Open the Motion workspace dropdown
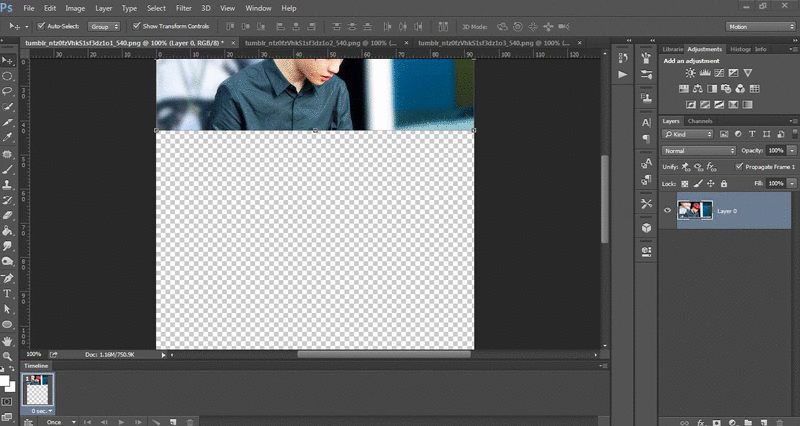Viewport: 800px width, 426px height. (x=760, y=27)
